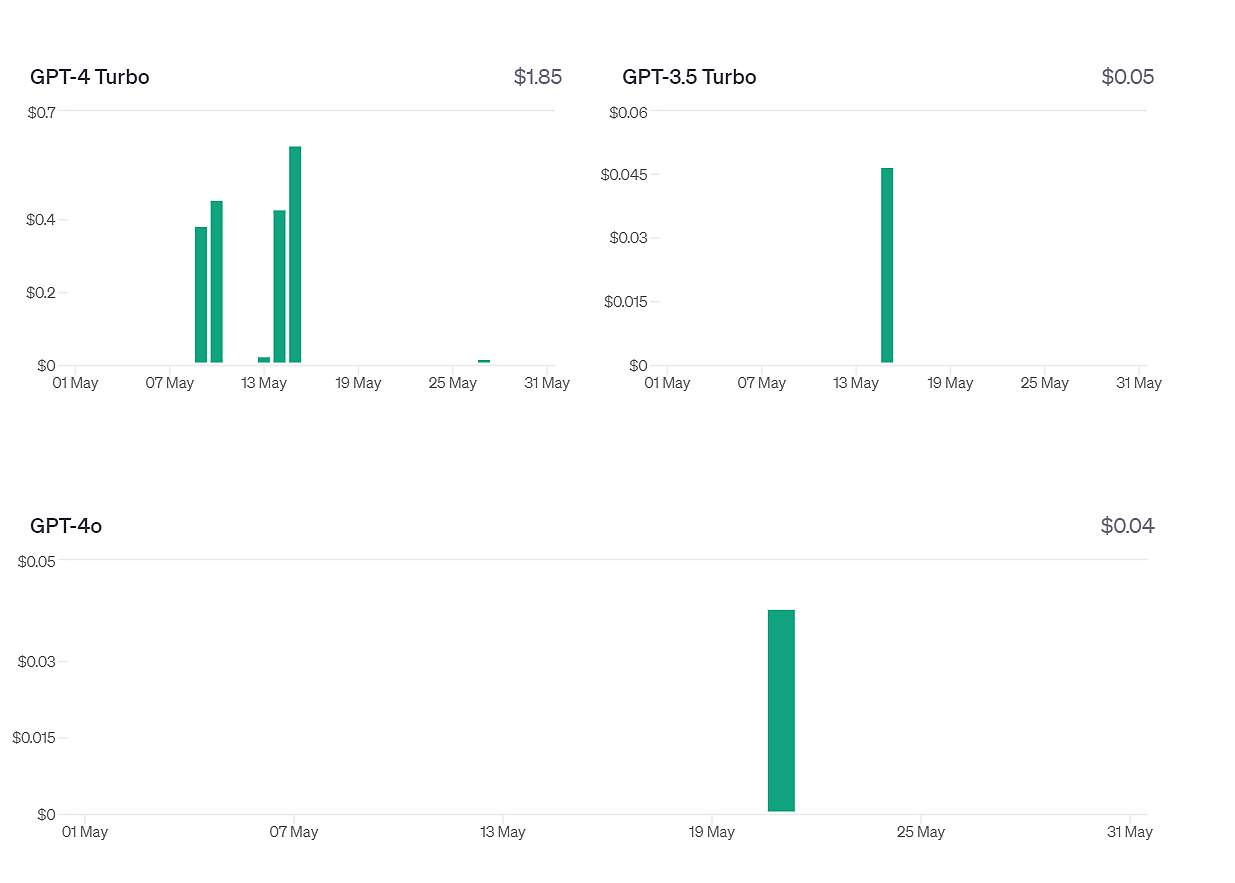Click the $0.06 axis label in GPT-3.5 Turbo
The image size is (1235, 883).
tap(628, 112)
